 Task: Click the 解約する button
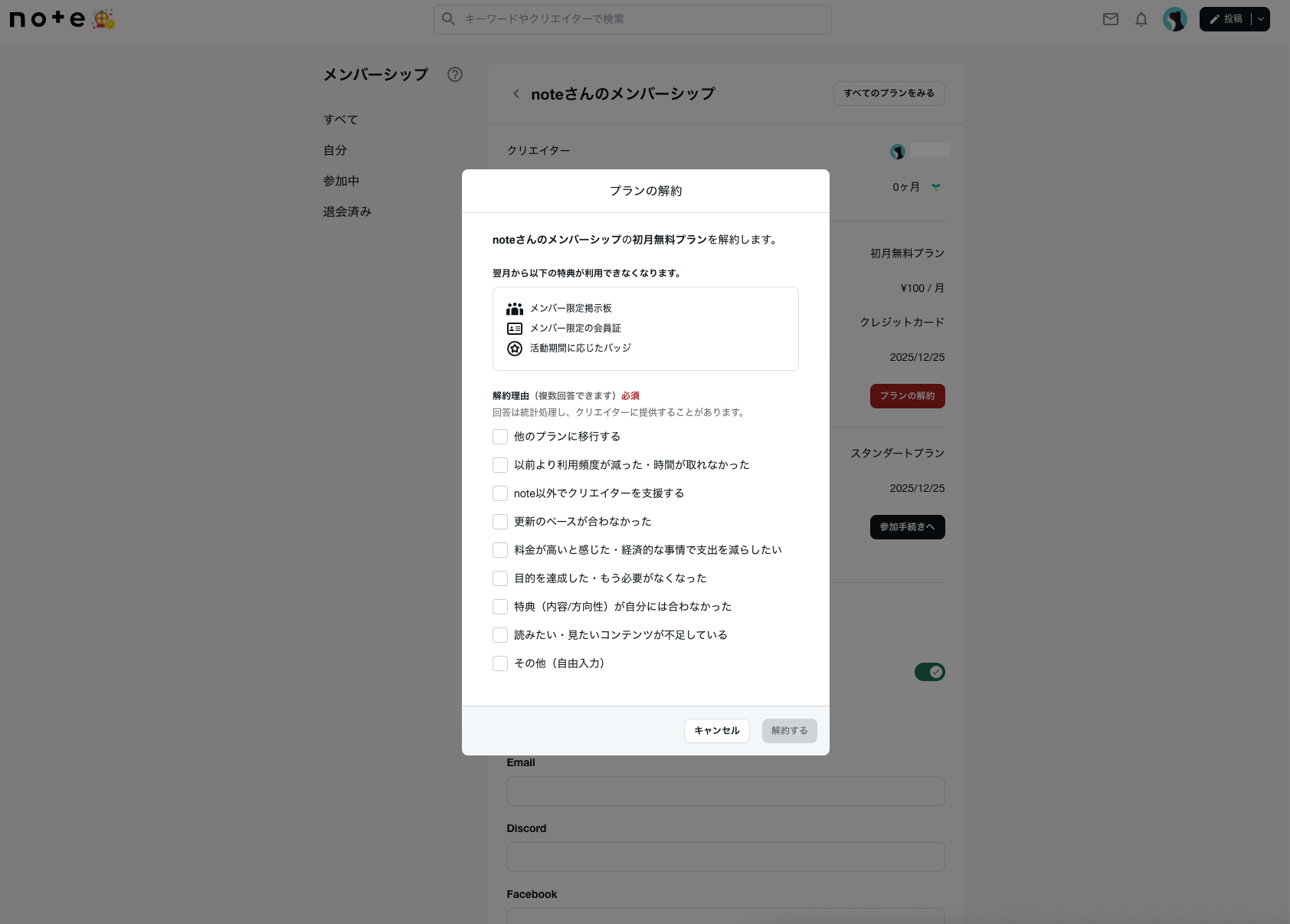(790, 731)
